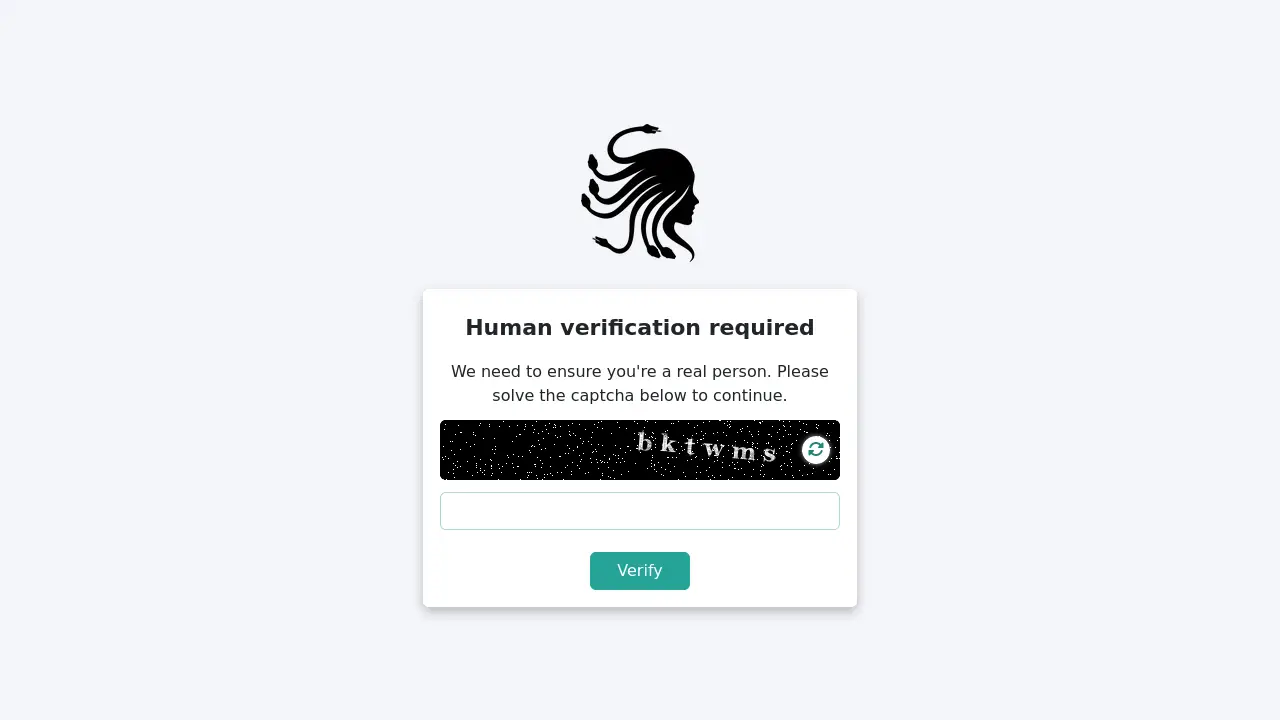Click the Medusa head logo

(x=640, y=193)
